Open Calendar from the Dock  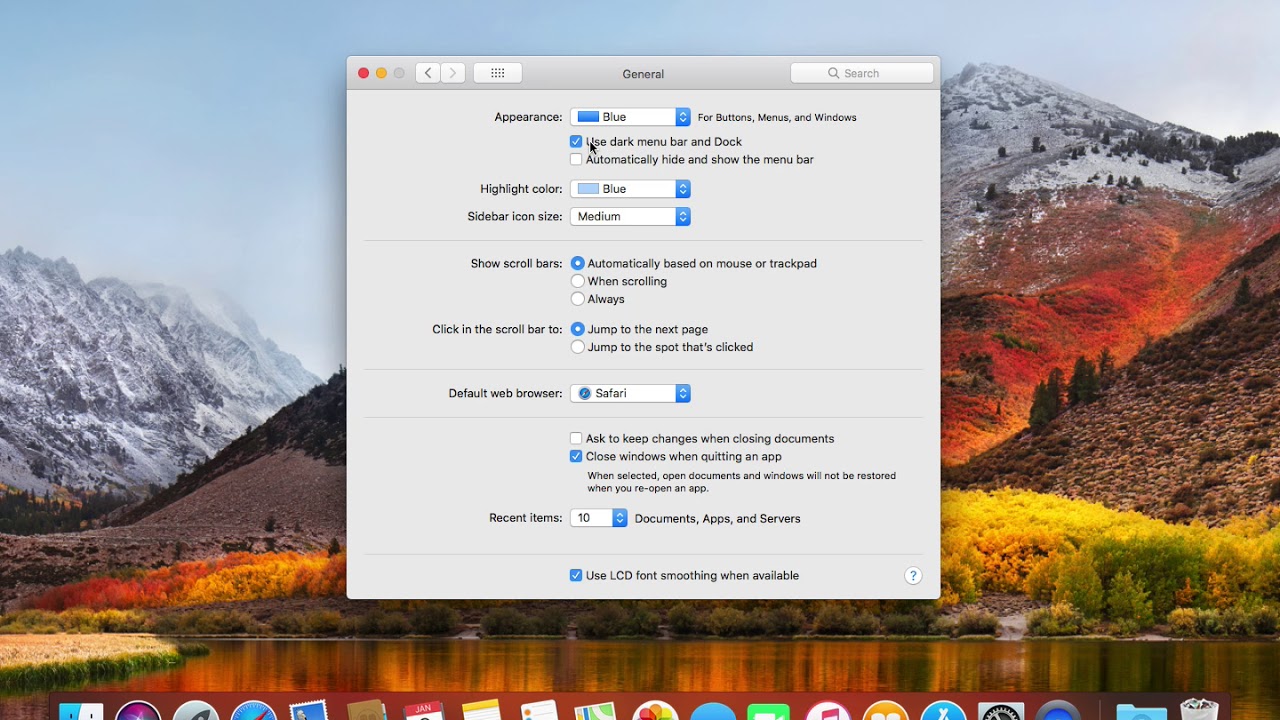[424, 711]
